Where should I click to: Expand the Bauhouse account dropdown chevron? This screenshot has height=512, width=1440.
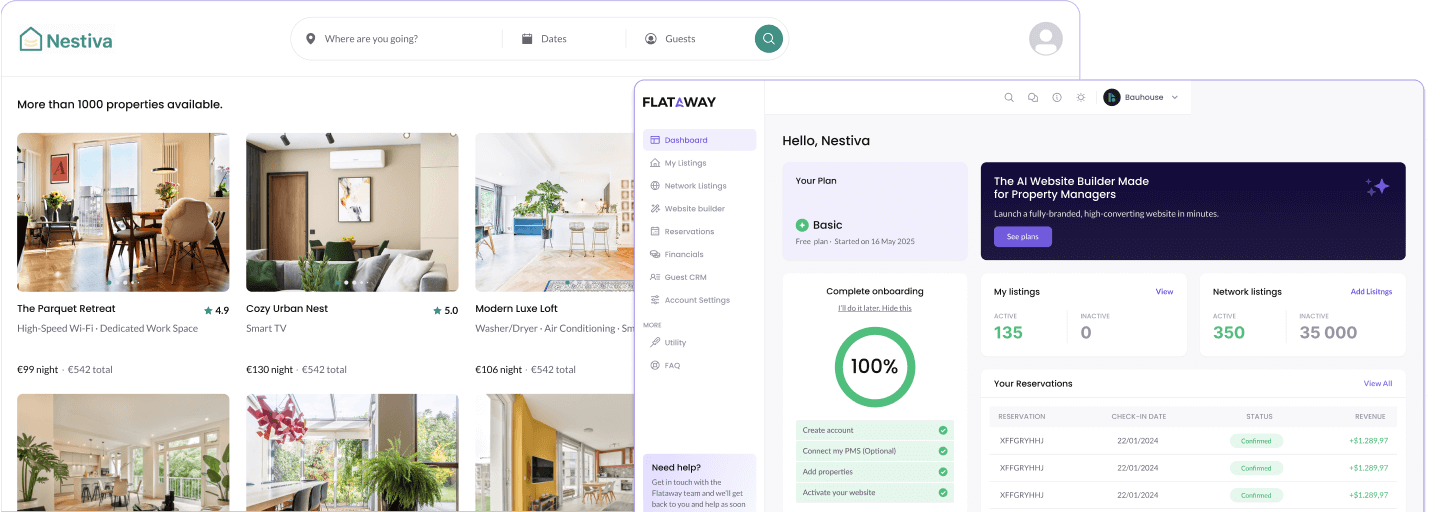[1175, 97]
